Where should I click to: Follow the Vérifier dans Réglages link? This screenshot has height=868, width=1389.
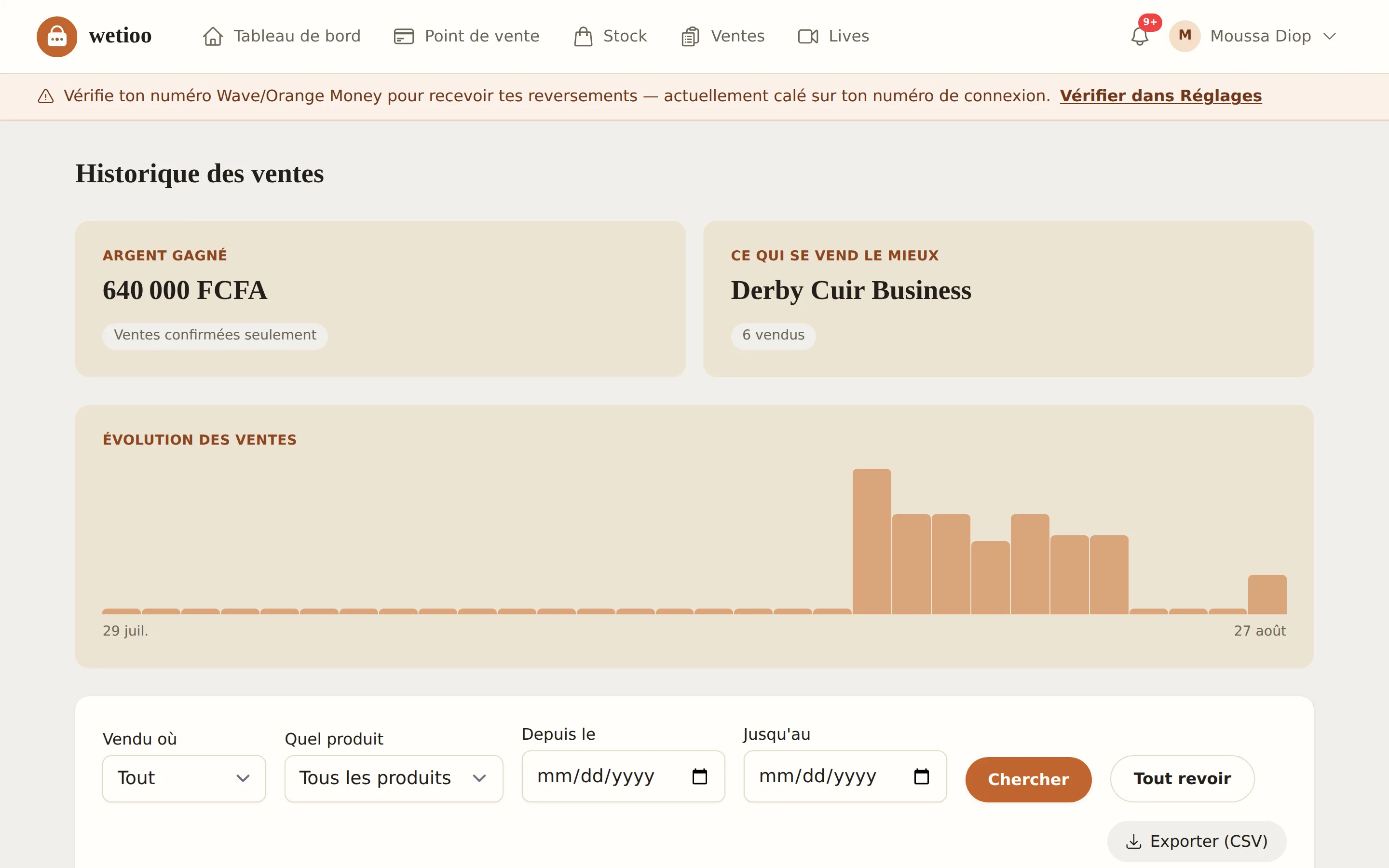pos(1160,96)
